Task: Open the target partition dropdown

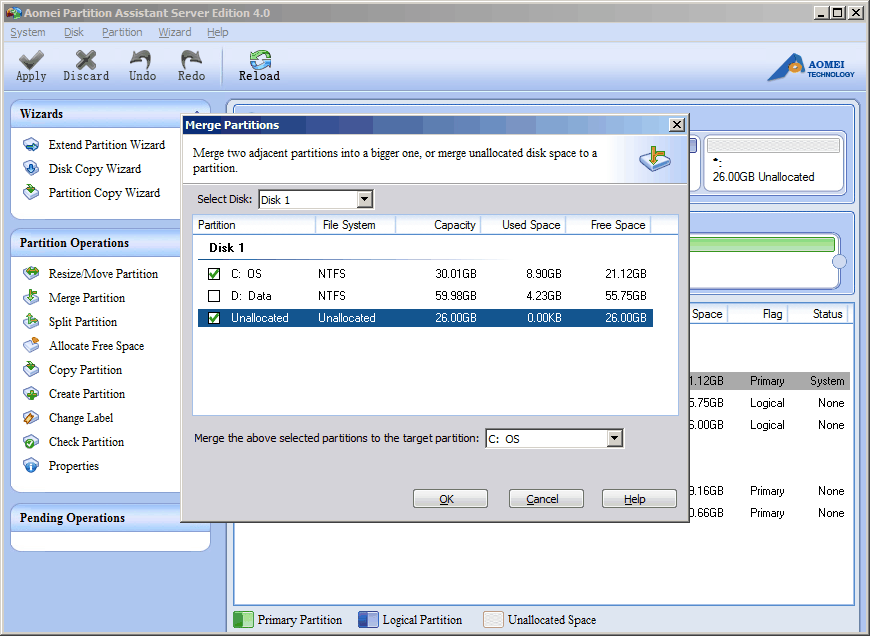Action: (x=614, y=438)
